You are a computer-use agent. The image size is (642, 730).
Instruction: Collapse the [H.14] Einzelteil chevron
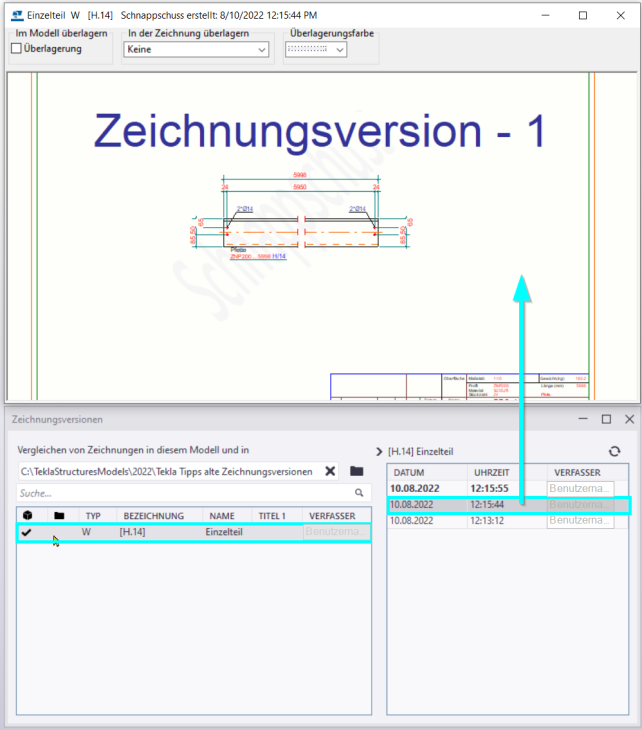tap(379, 452)
